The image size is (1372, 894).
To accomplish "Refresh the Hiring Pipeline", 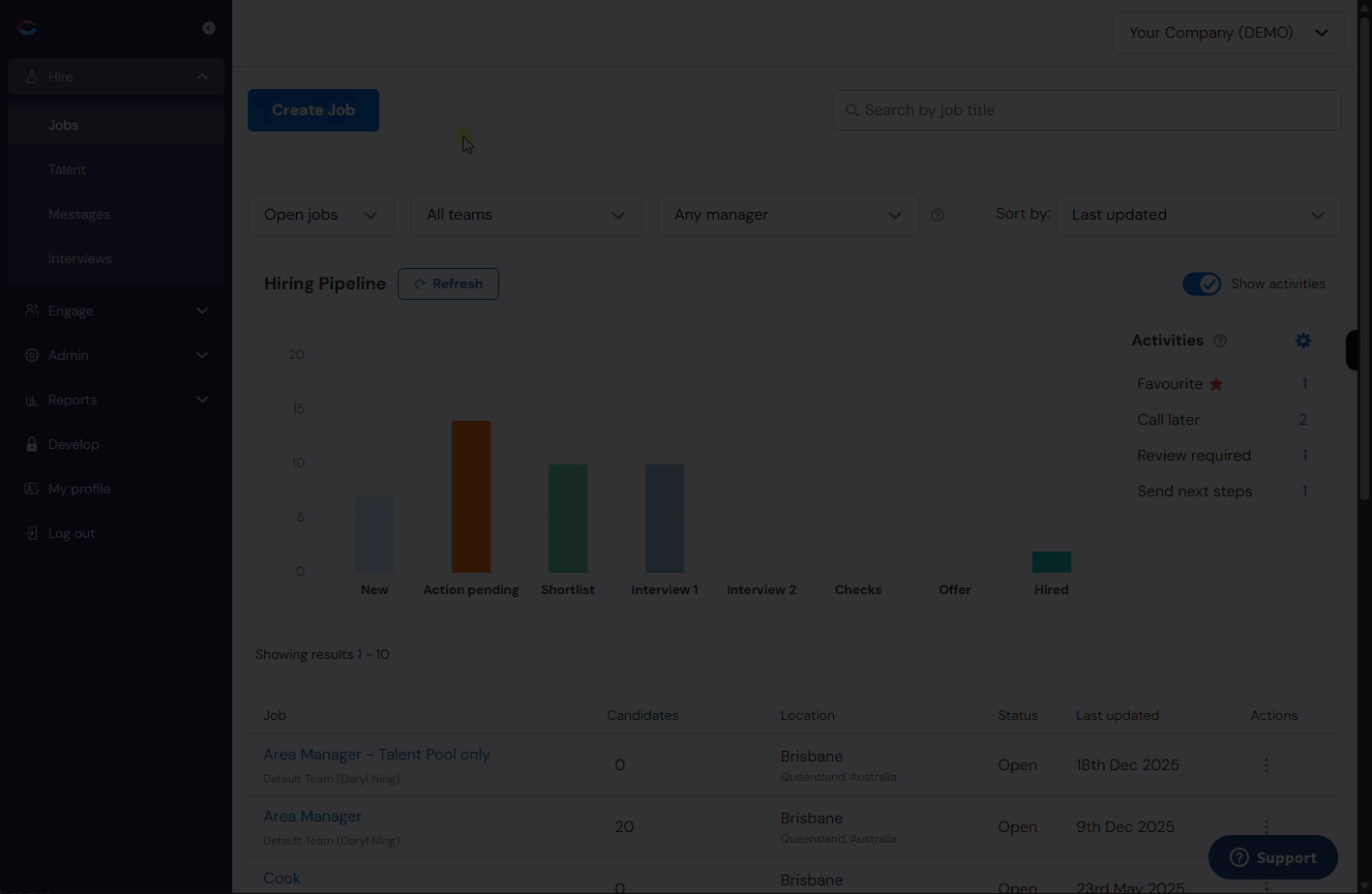I will point(448,283).
